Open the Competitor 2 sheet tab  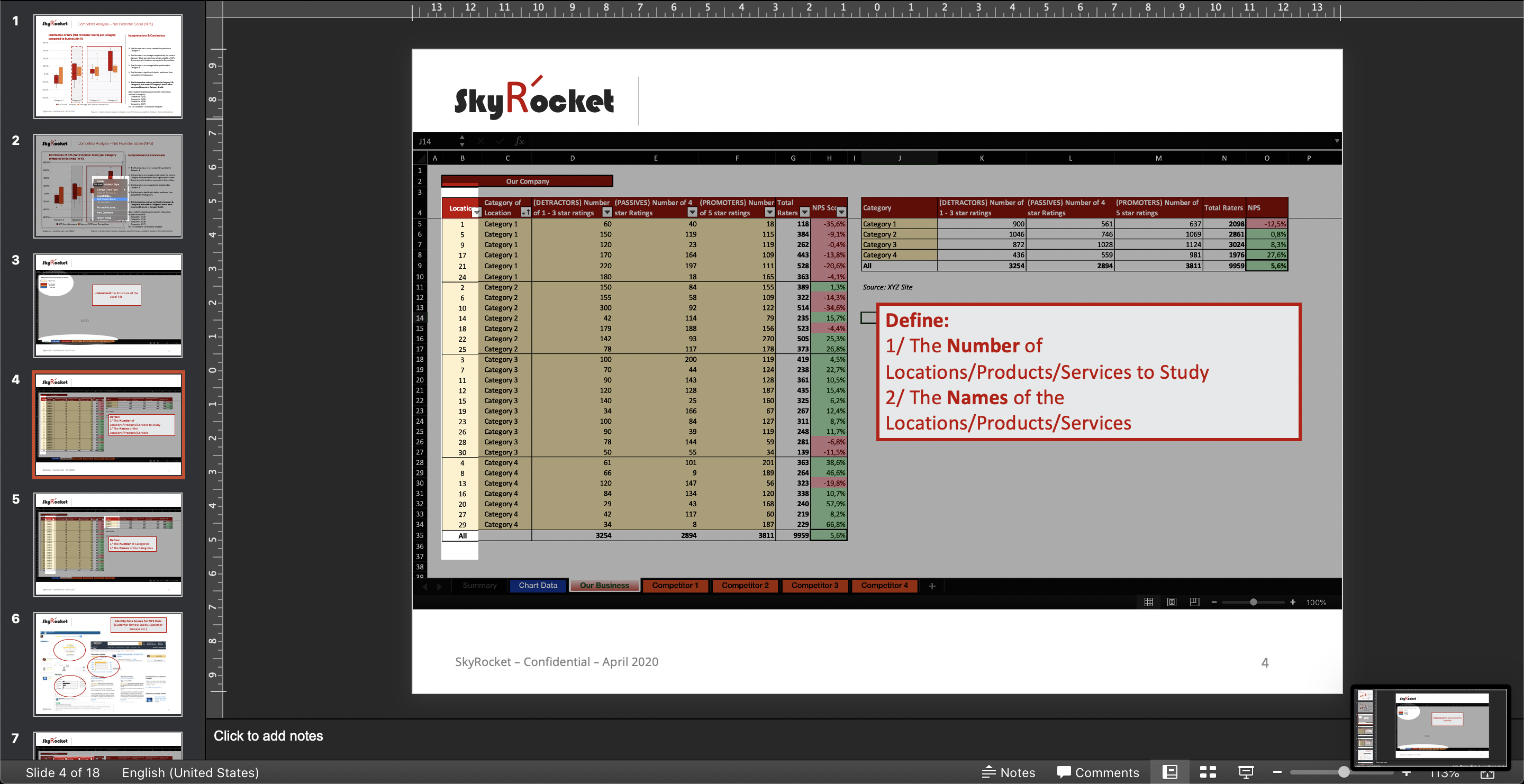(x=745, y=585)
